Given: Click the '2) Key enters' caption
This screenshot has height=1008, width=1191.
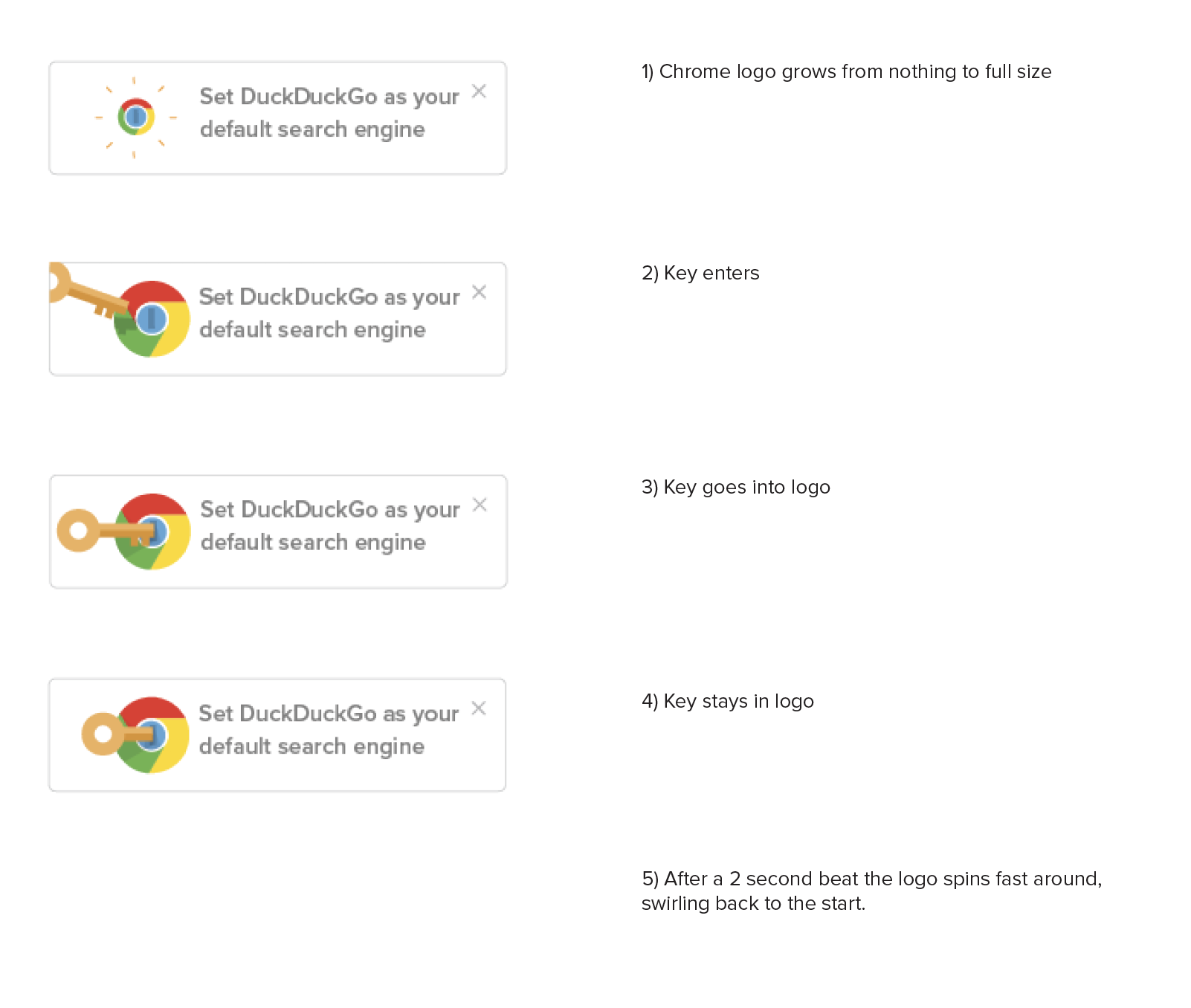Looking at the screenshot, I should (700, 273).
